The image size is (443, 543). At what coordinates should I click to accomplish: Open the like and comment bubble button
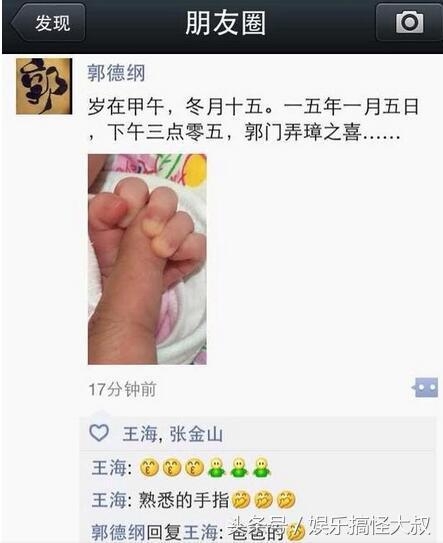point(425,388)
